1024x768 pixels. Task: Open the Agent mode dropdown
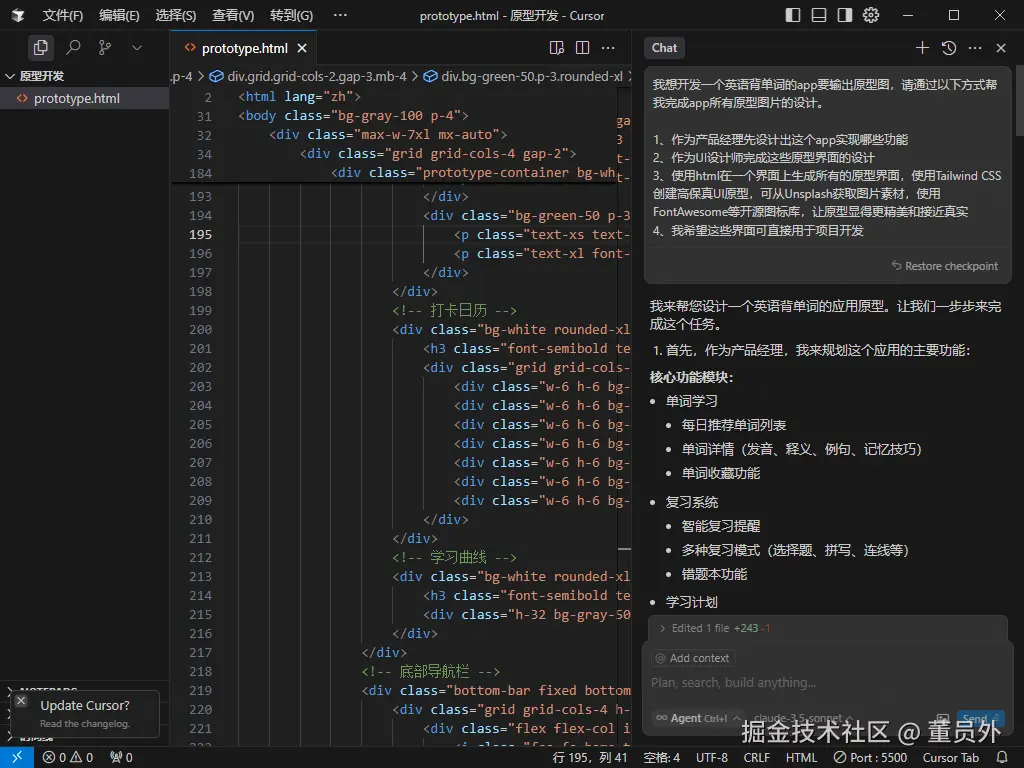point(698,718)
